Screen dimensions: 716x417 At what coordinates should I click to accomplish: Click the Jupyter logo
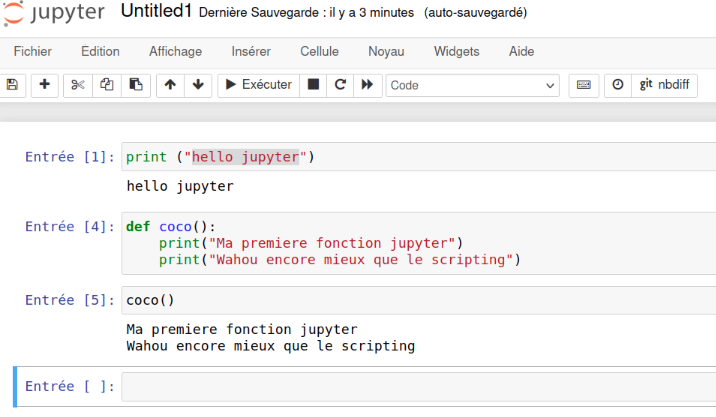[x=57, y=14]
